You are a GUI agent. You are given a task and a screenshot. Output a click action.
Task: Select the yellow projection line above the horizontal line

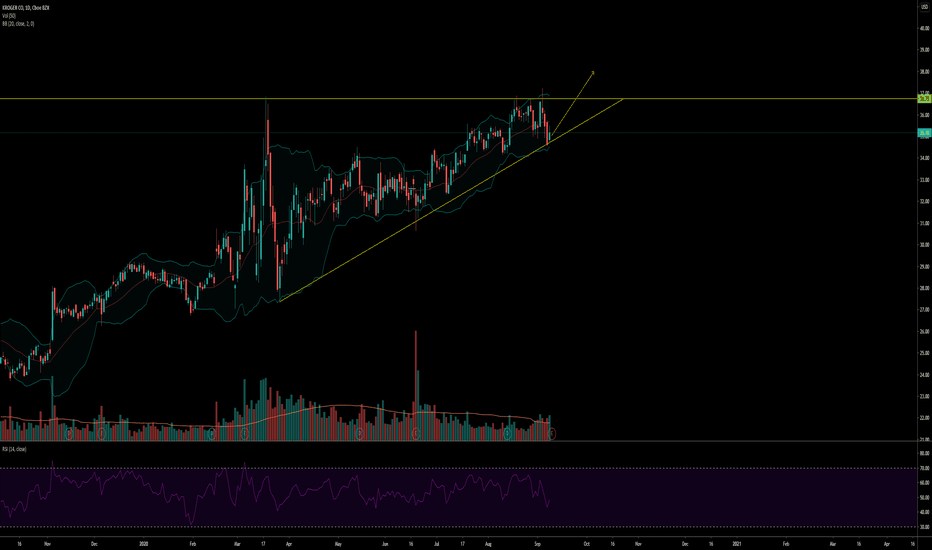pyautogui.click(x=572, y=105)
